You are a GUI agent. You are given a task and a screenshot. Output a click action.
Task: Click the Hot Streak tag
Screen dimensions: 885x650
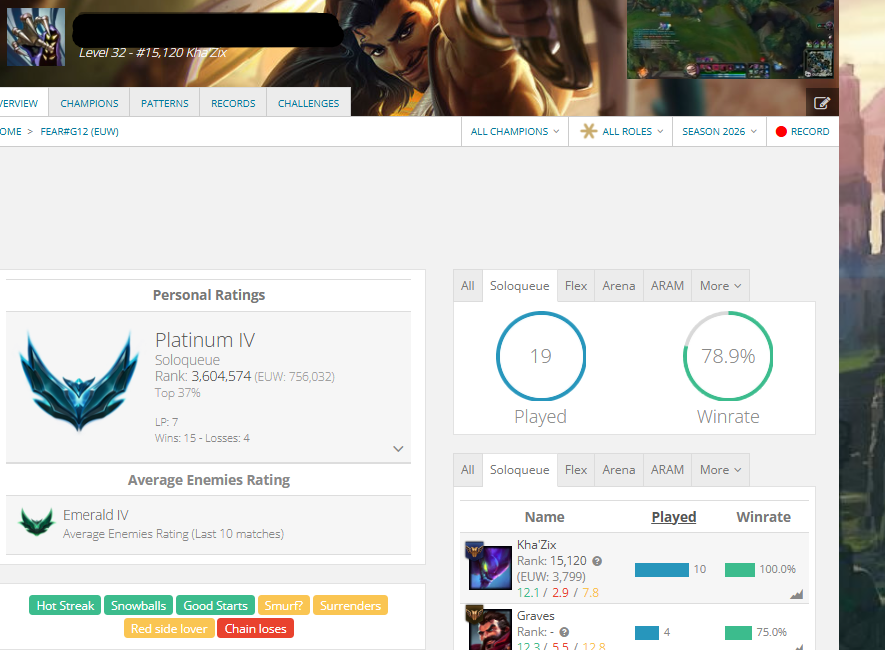[65, 605]
